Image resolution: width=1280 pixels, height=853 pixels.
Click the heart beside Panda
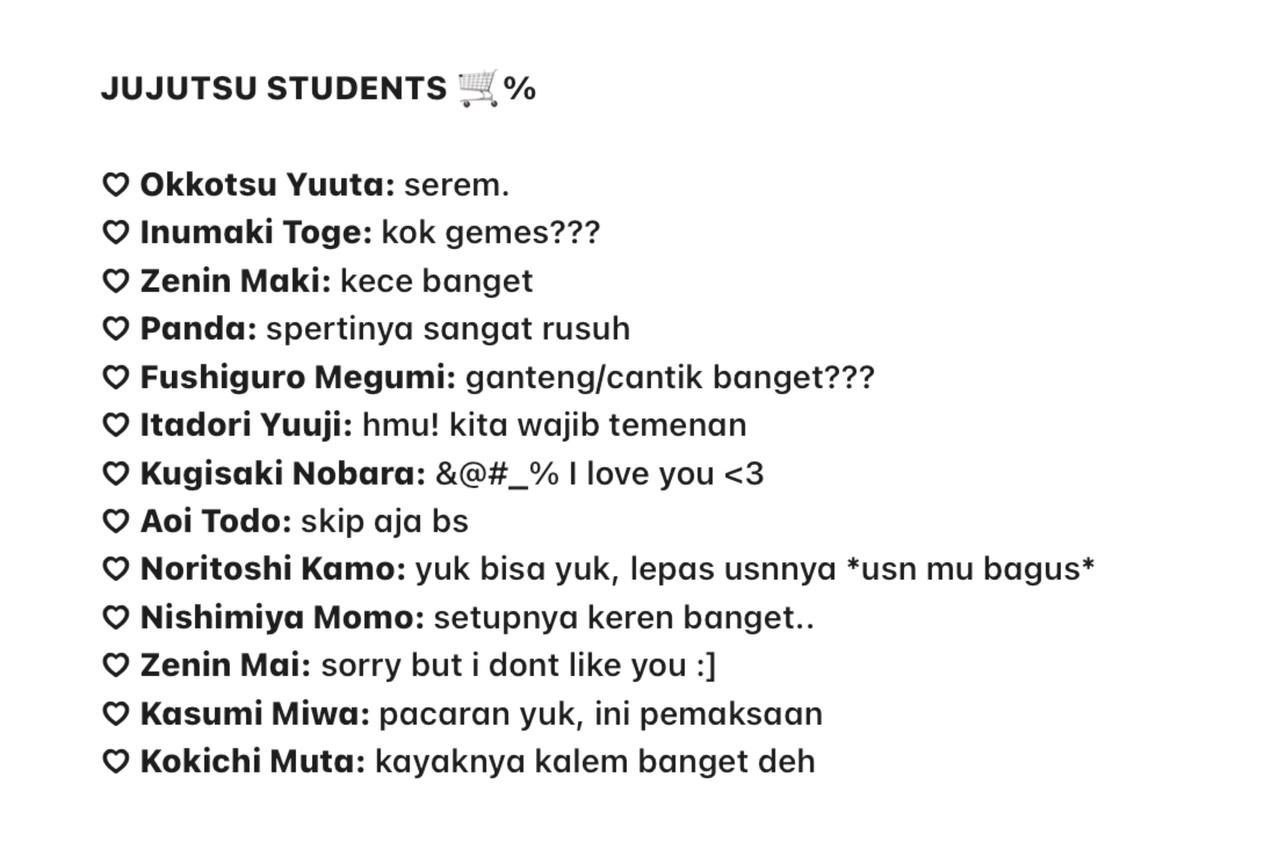116,329
